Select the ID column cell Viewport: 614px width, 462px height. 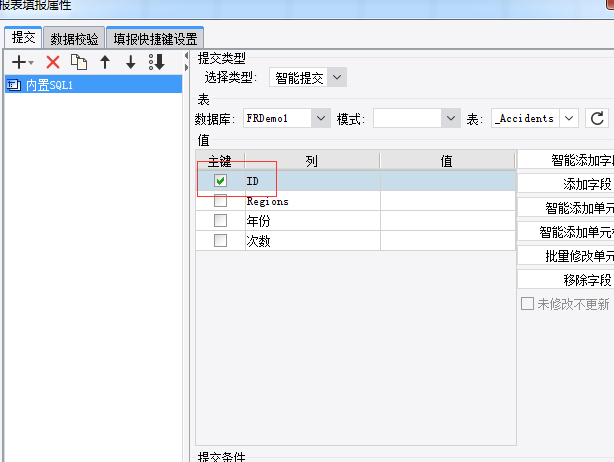pyautogui.click(x=312, y=181)
